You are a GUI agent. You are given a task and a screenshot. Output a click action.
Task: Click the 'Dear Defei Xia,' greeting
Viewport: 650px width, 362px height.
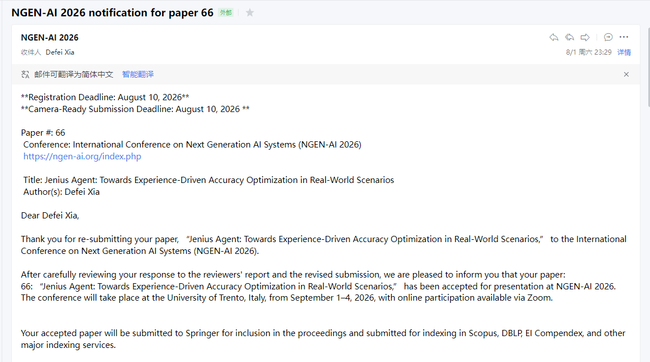click(50, 215)
